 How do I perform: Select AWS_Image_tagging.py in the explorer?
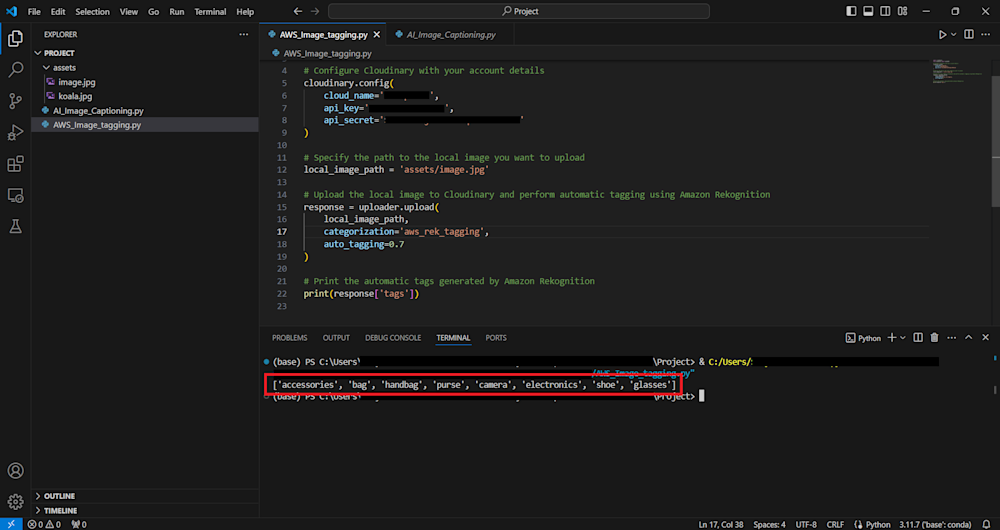145,125
